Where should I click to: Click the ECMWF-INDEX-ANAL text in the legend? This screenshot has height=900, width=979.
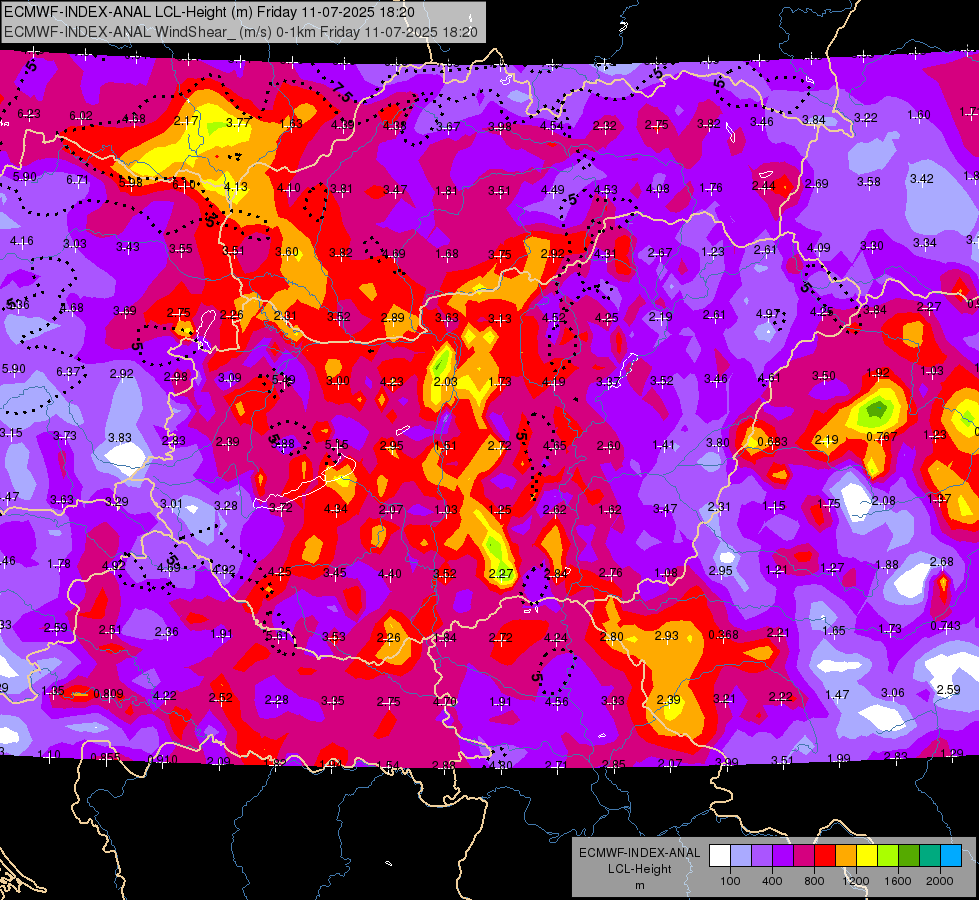(639, 853)
